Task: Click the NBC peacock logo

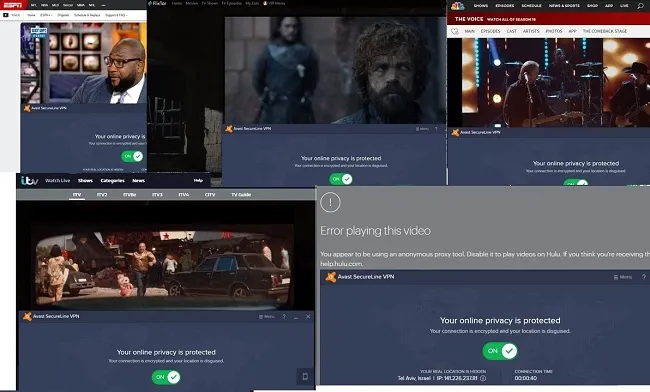Action: click(458, 6)
